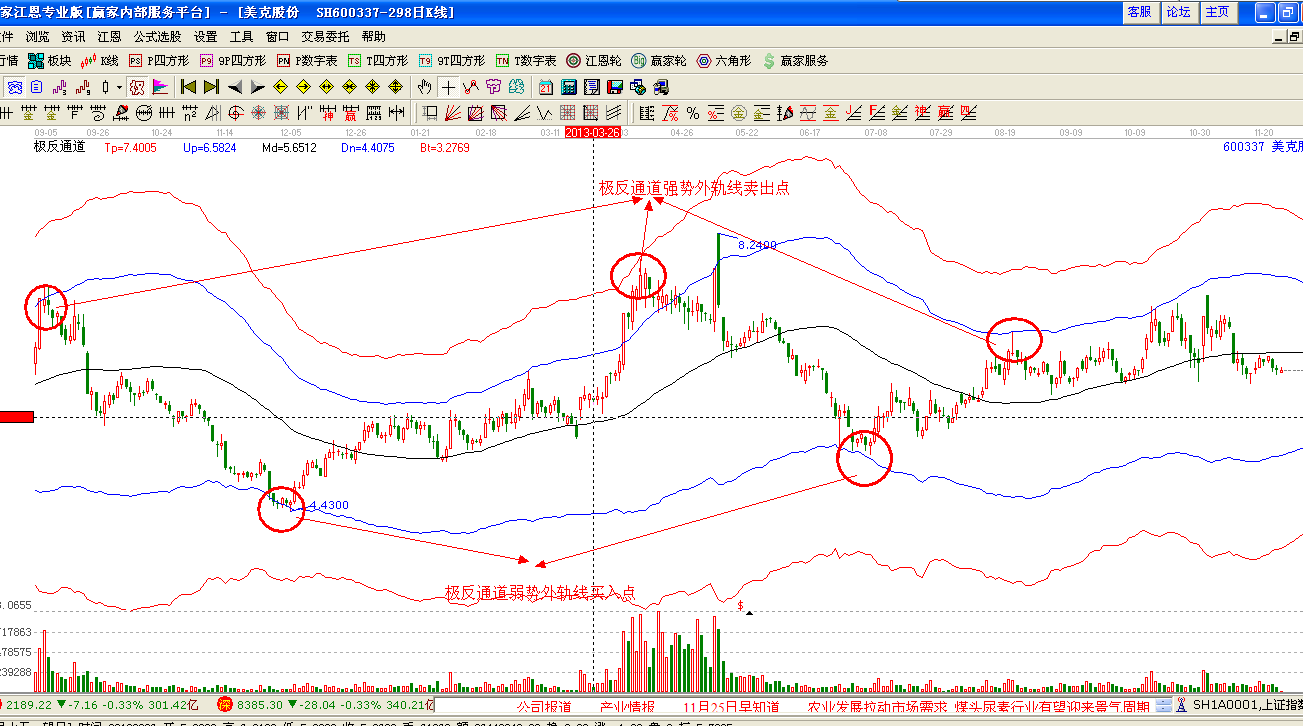Click the 客服 customer service button
Image resolution: width=1303 pixels, height=726 pixels.
1139,12
